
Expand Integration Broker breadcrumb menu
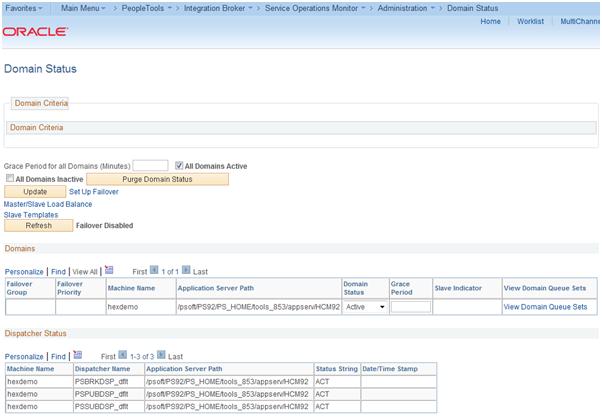[x=218, y=8]
